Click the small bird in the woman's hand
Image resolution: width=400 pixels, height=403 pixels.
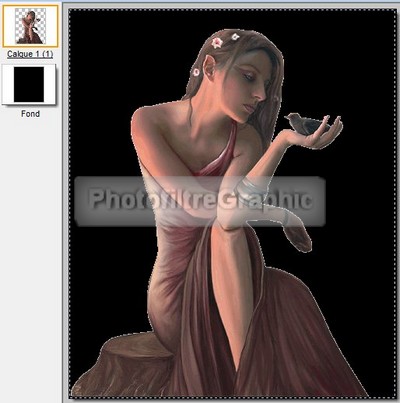pos(306,124)
